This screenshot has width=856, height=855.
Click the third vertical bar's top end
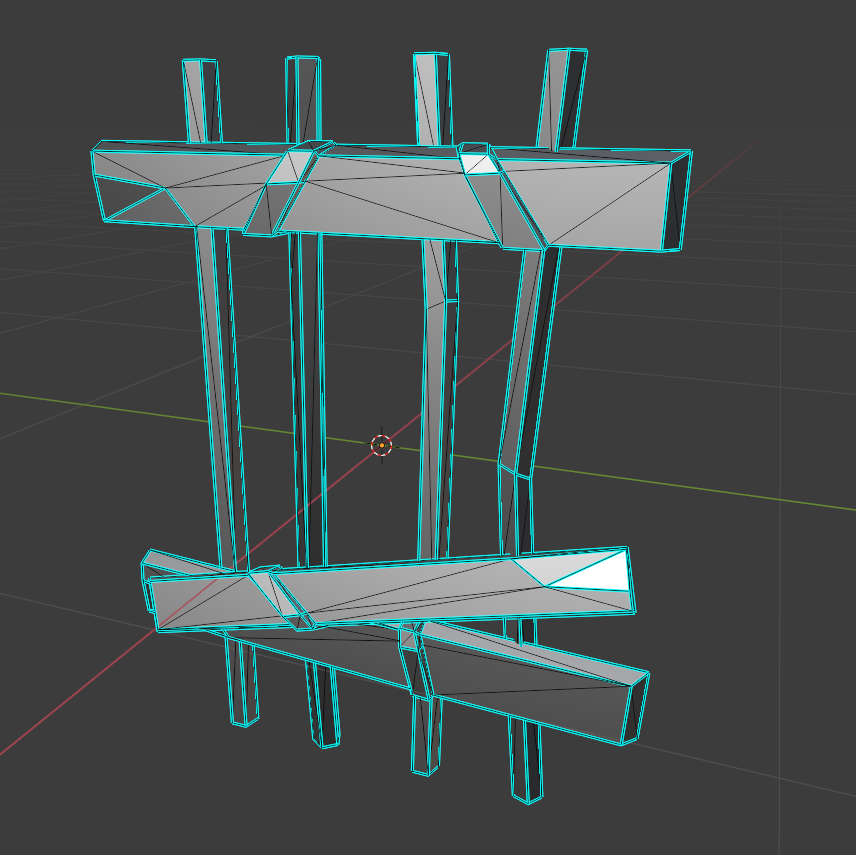pyautogui.click(x=433, y=99)
